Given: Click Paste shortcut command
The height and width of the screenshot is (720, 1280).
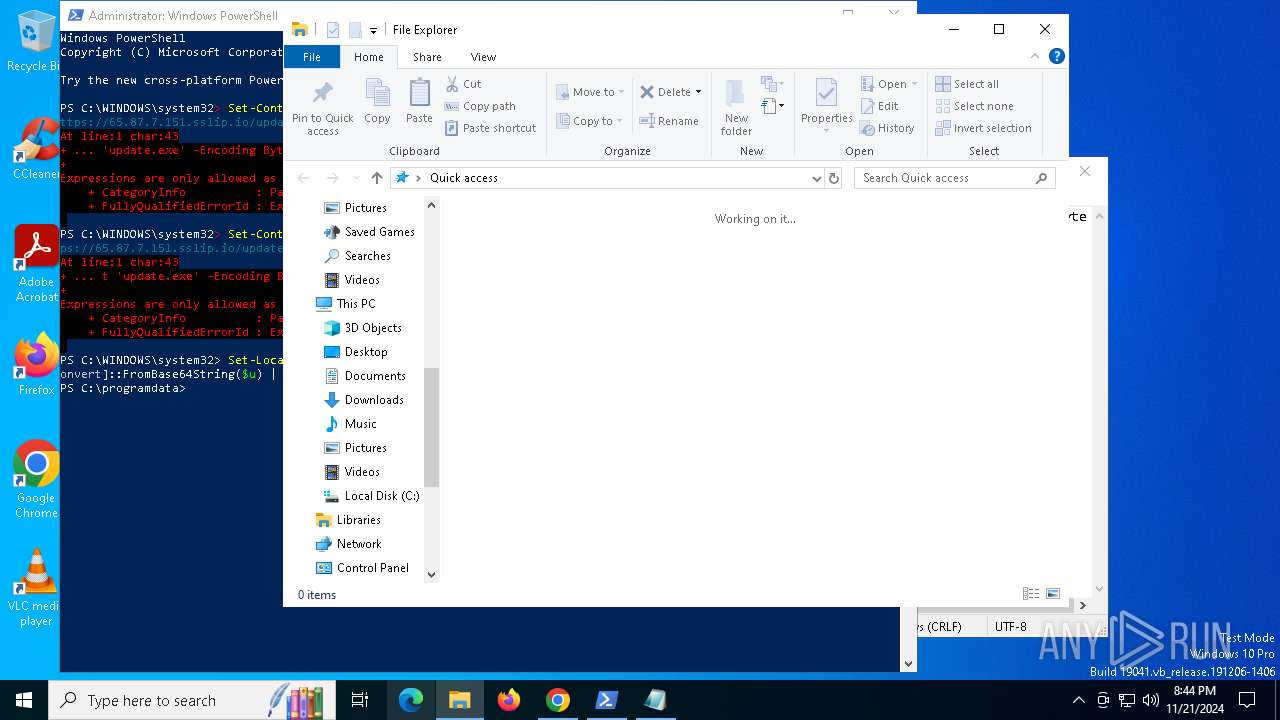Looking at the screenshot, I should [490, 128].
